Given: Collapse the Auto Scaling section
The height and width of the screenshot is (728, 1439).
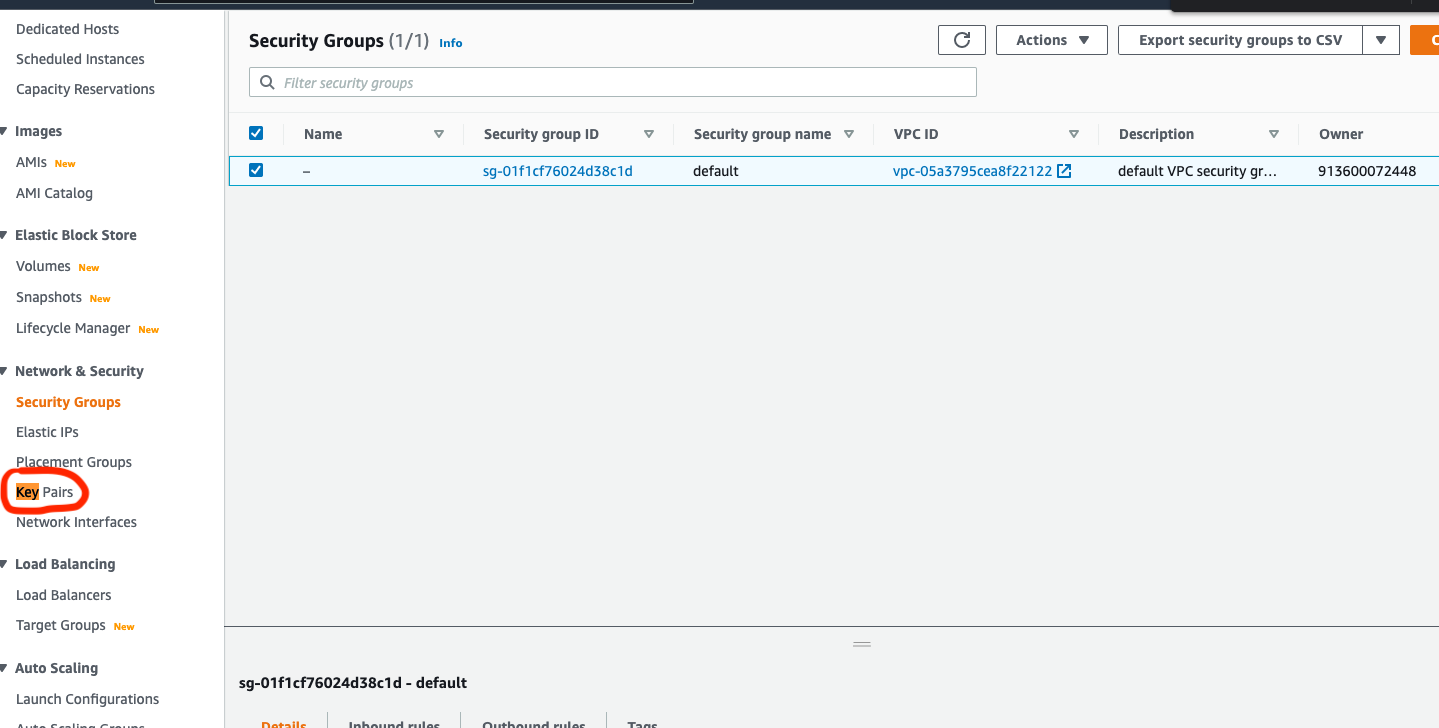Looking at the screenshot, I should coord(5,667).
